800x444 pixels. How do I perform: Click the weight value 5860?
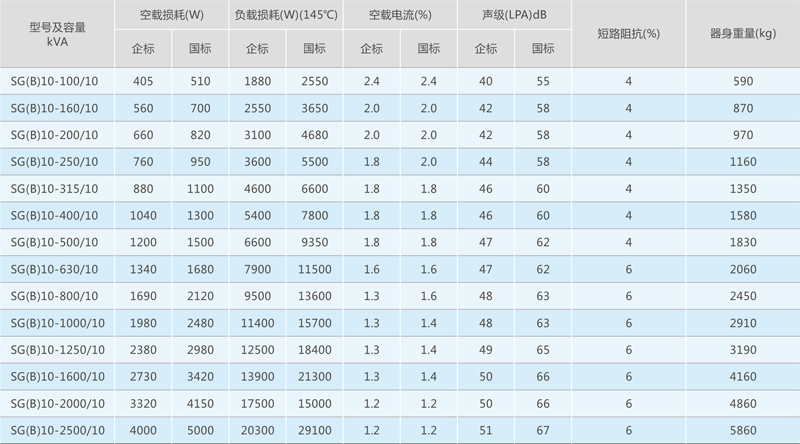(743, 429)
